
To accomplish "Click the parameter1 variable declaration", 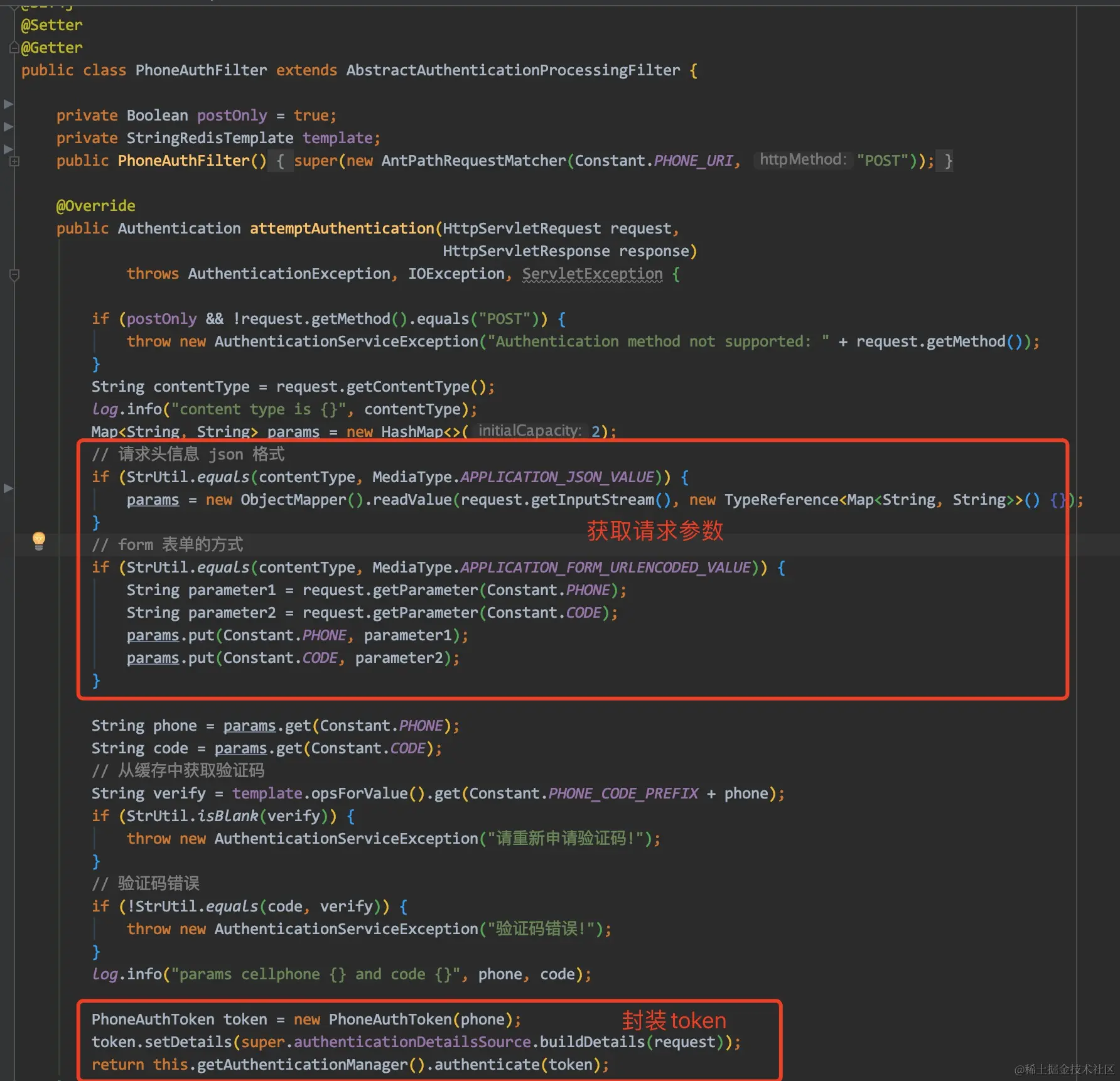I will tap(232, 590).
